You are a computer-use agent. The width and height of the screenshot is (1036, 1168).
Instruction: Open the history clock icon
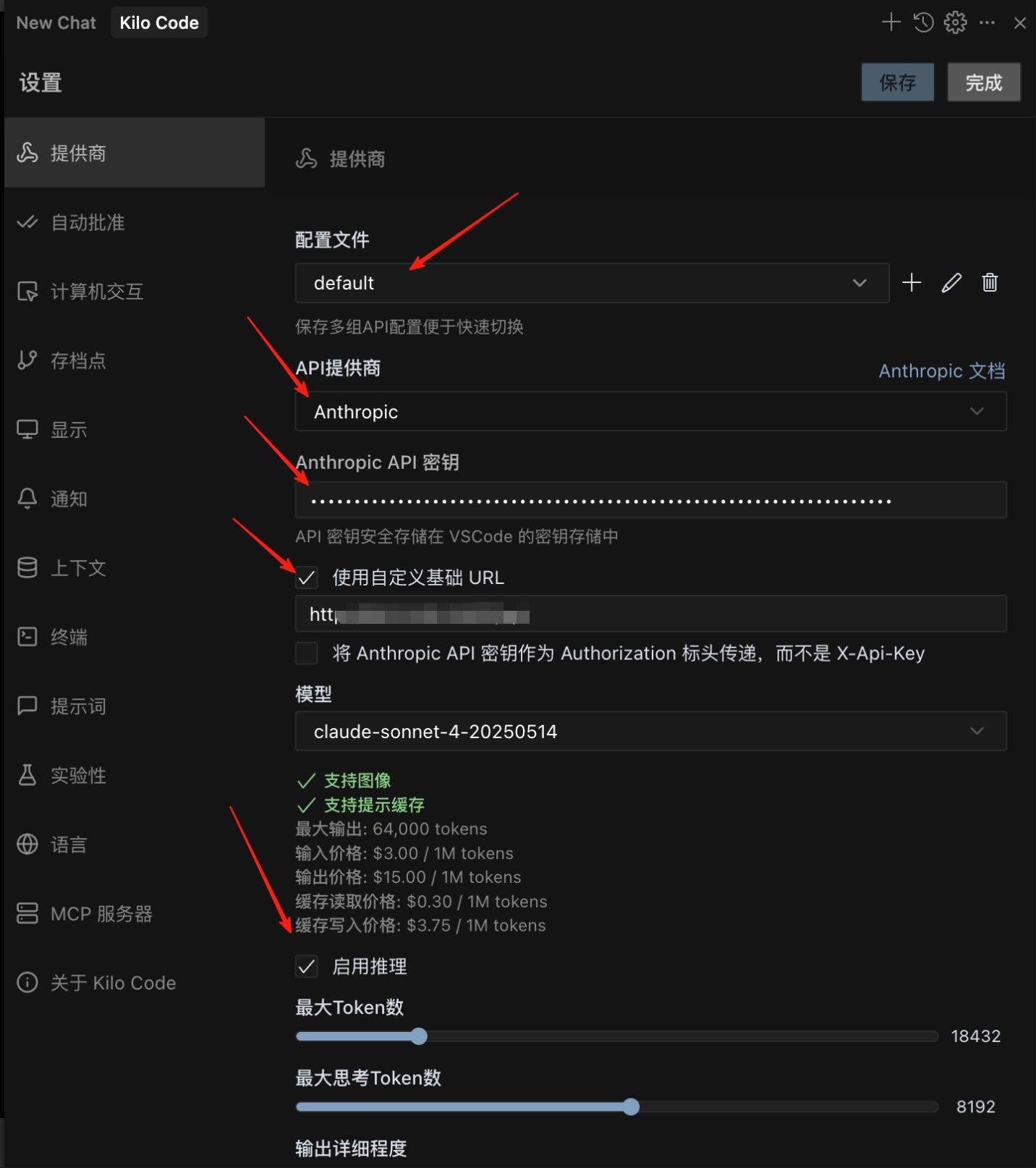(x=923, y=22)
